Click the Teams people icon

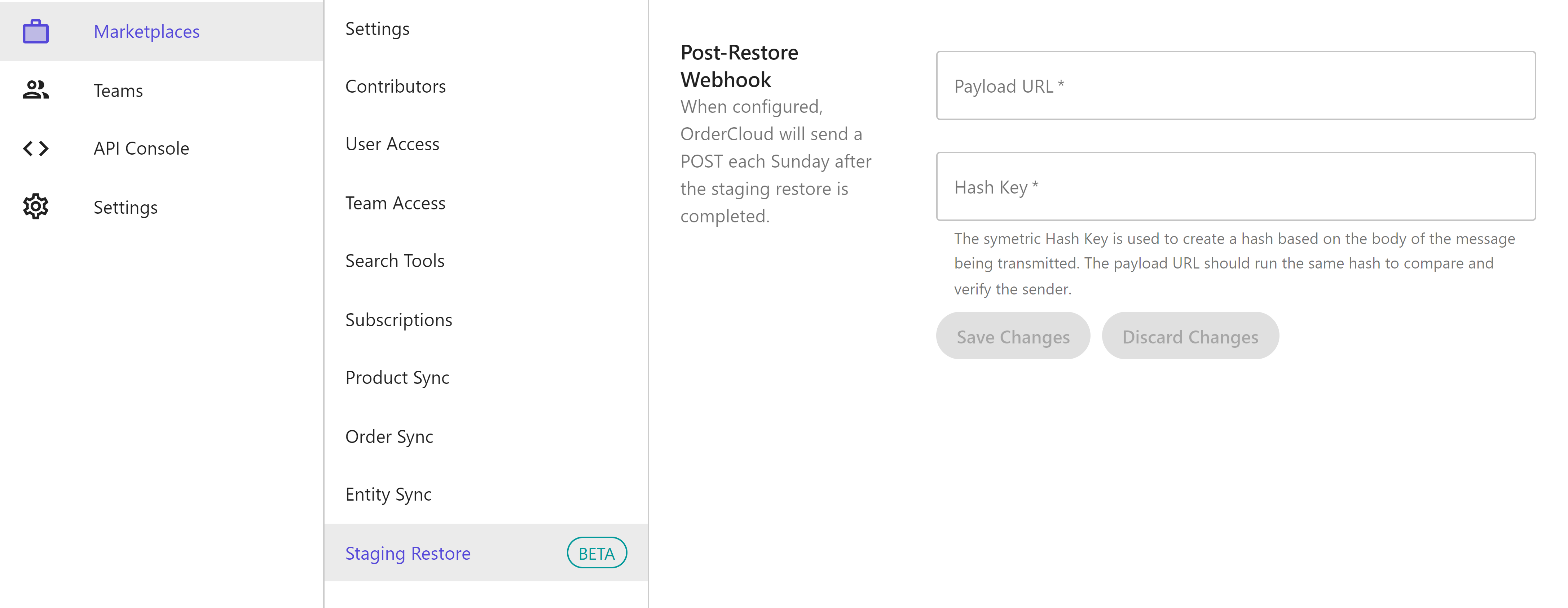pos(36,90)
